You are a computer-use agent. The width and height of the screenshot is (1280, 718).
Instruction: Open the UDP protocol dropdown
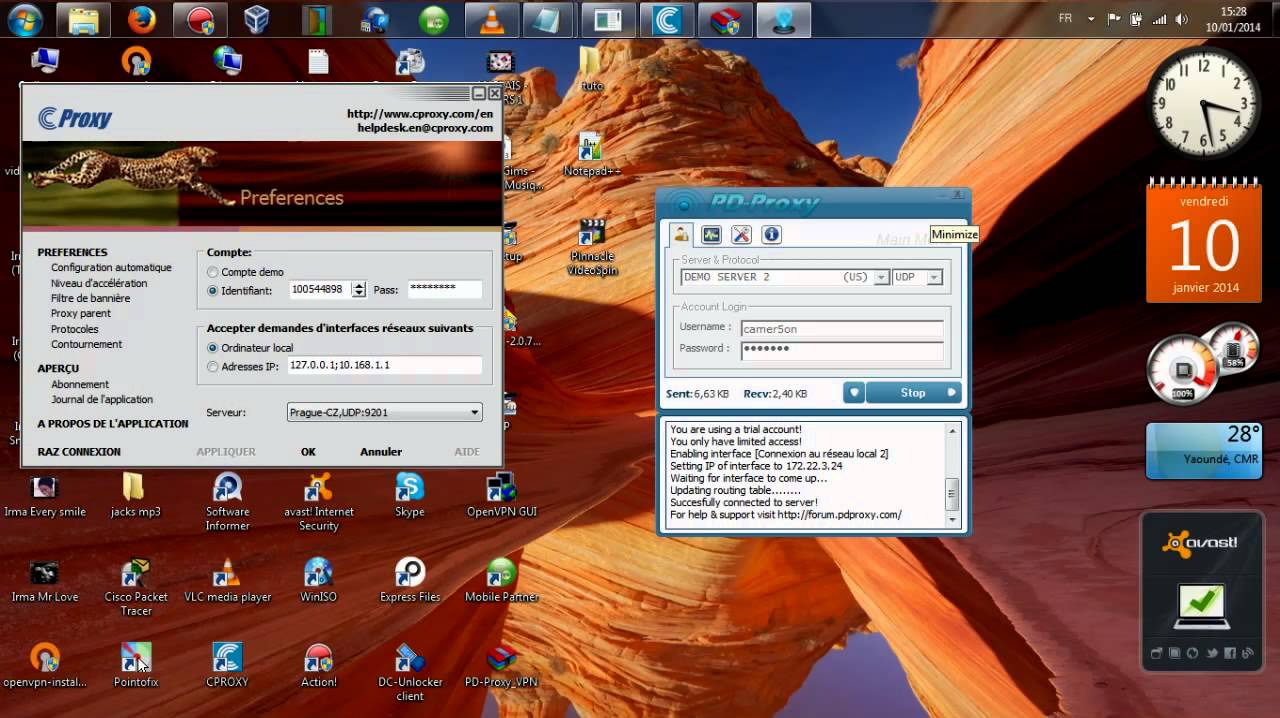[x=935, y=277]
